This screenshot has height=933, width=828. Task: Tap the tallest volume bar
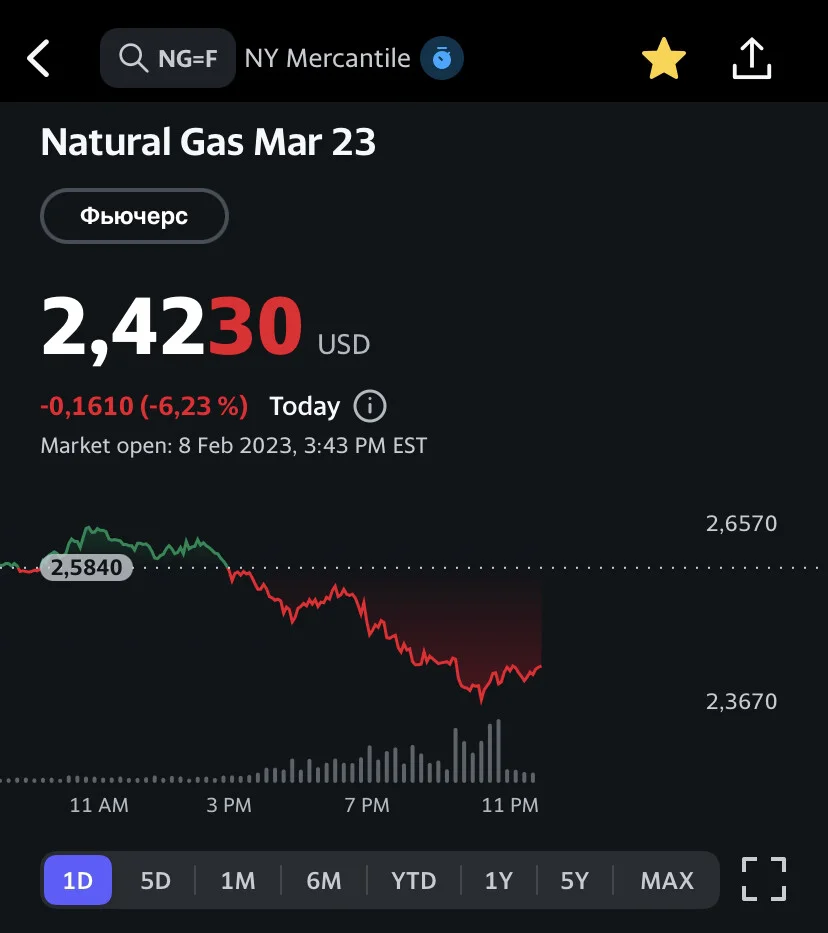point(498,750)
